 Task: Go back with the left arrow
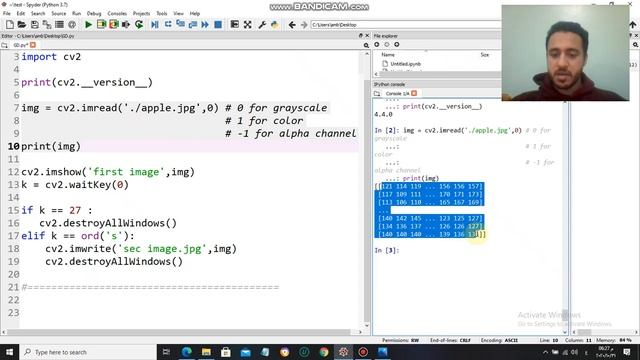pyautogui.click(x=291, y=25)
